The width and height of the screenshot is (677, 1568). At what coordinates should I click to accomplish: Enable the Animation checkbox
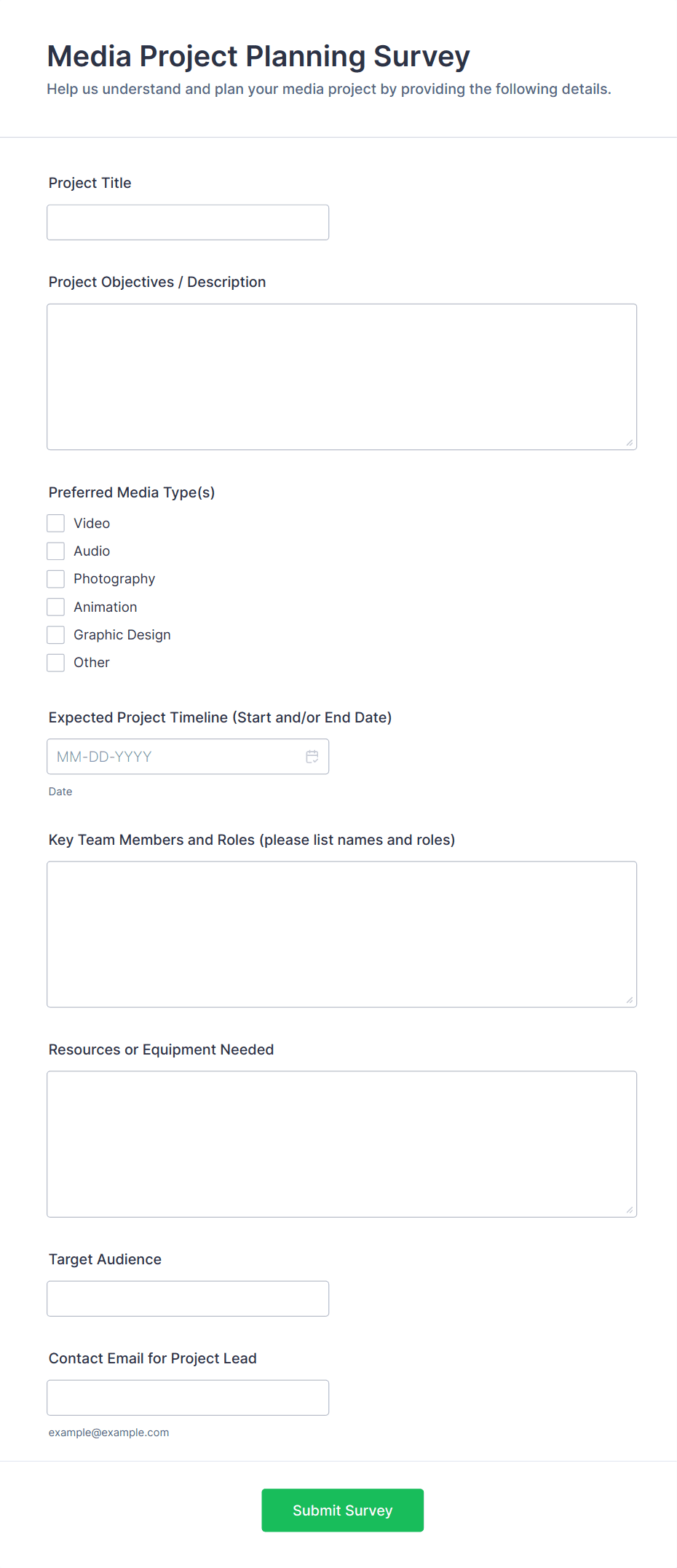tap(56, 607)
